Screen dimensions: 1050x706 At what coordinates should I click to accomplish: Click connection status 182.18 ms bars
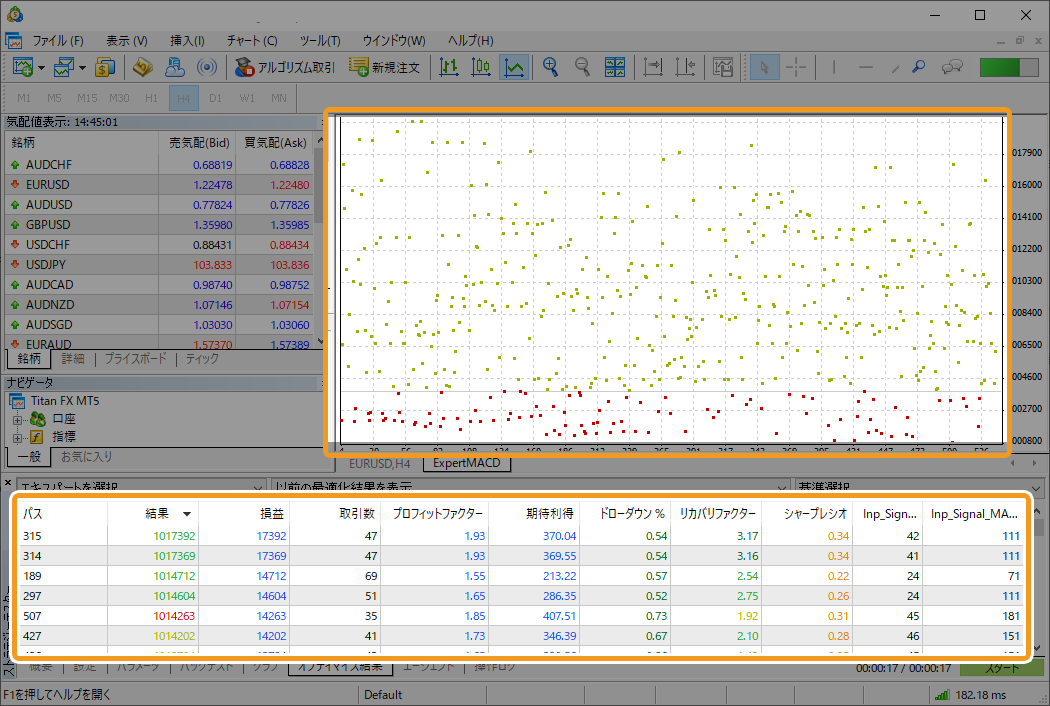click(x=942, y=695)
